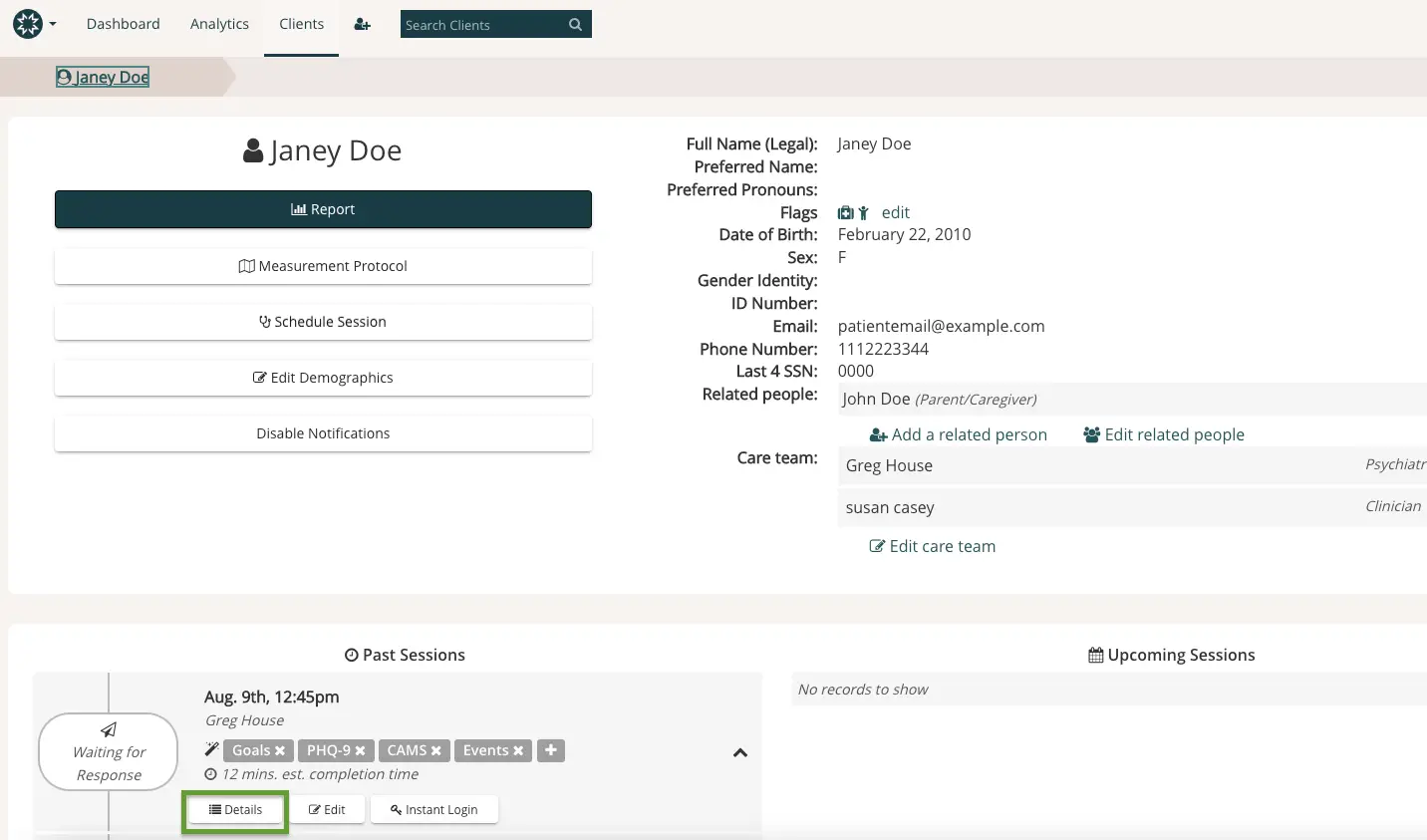Image resolution: width=1427 pixels, height=840 pixels.
Task: Click the Janey Doe breadcrumb link
Action: (103, 77)
